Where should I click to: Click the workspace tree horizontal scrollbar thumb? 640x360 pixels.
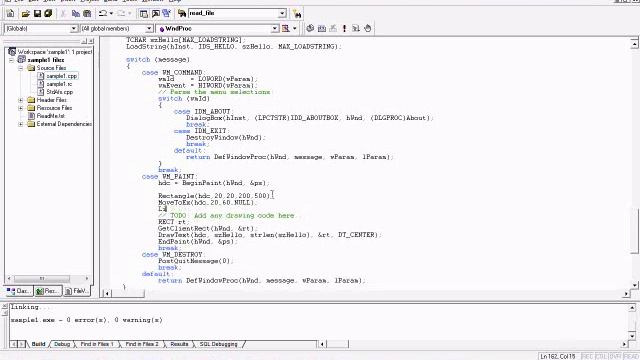point(42,278)
